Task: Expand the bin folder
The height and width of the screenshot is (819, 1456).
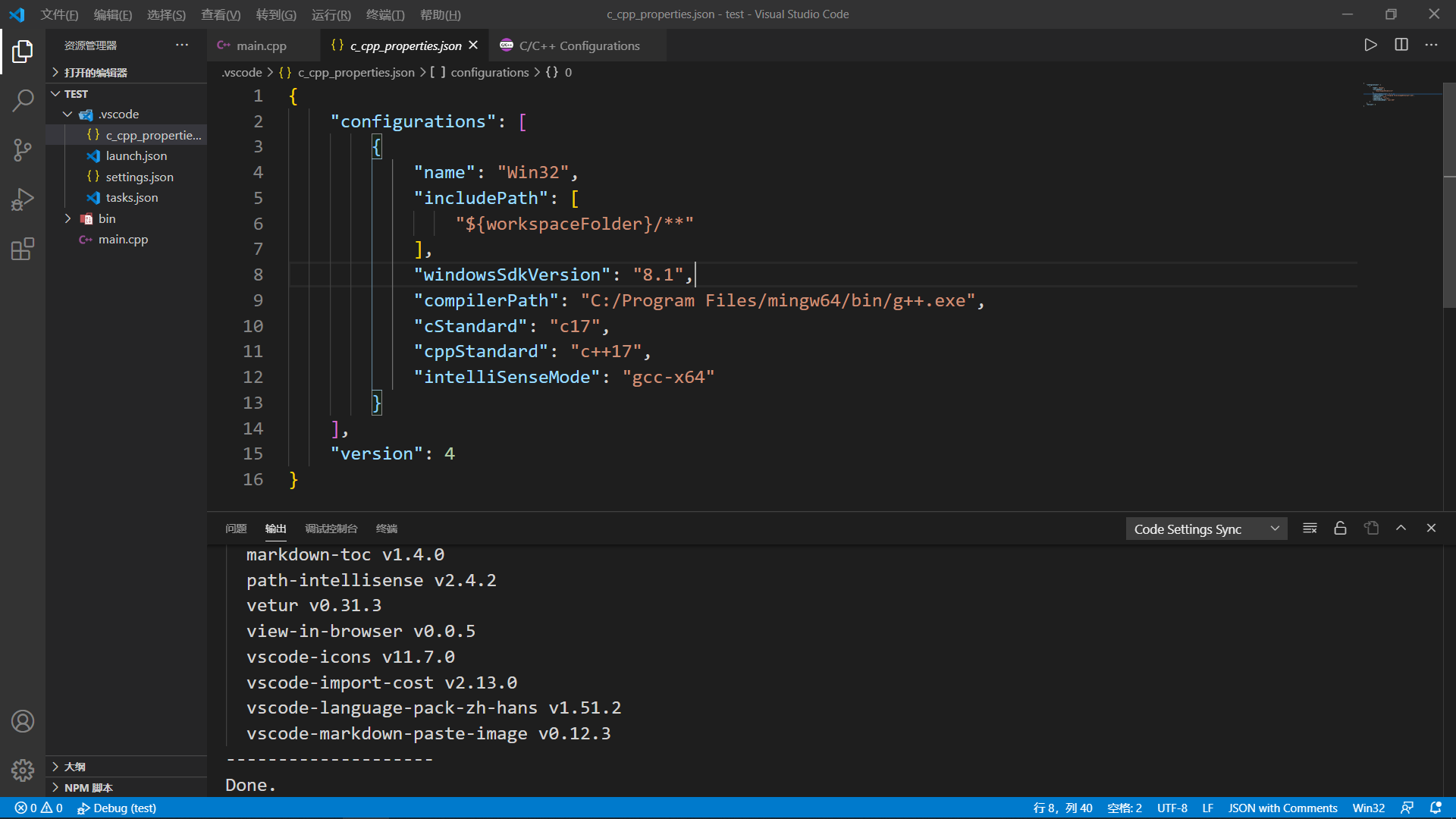Action: point(127,218)
